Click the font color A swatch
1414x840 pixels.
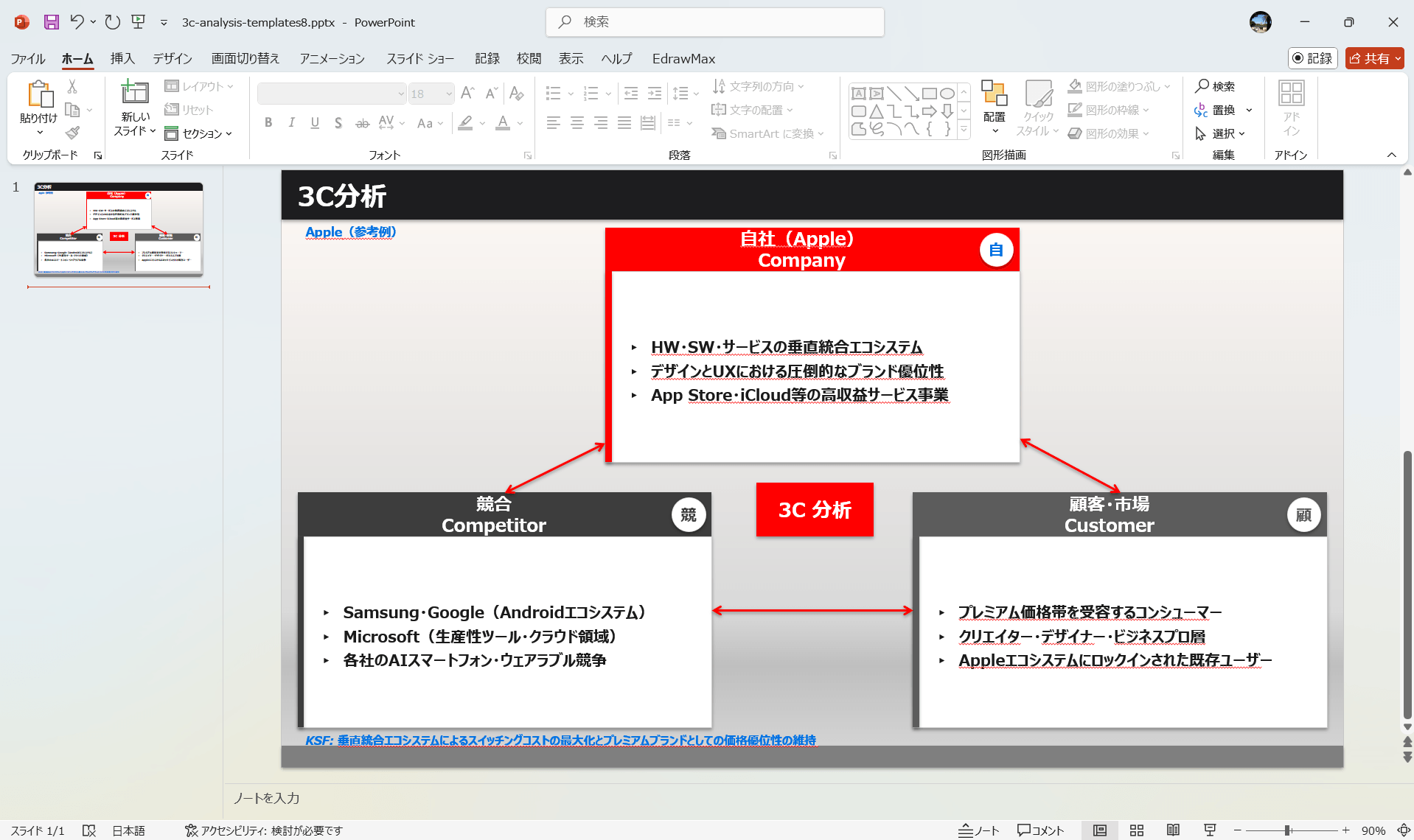[x=503, y=123]
